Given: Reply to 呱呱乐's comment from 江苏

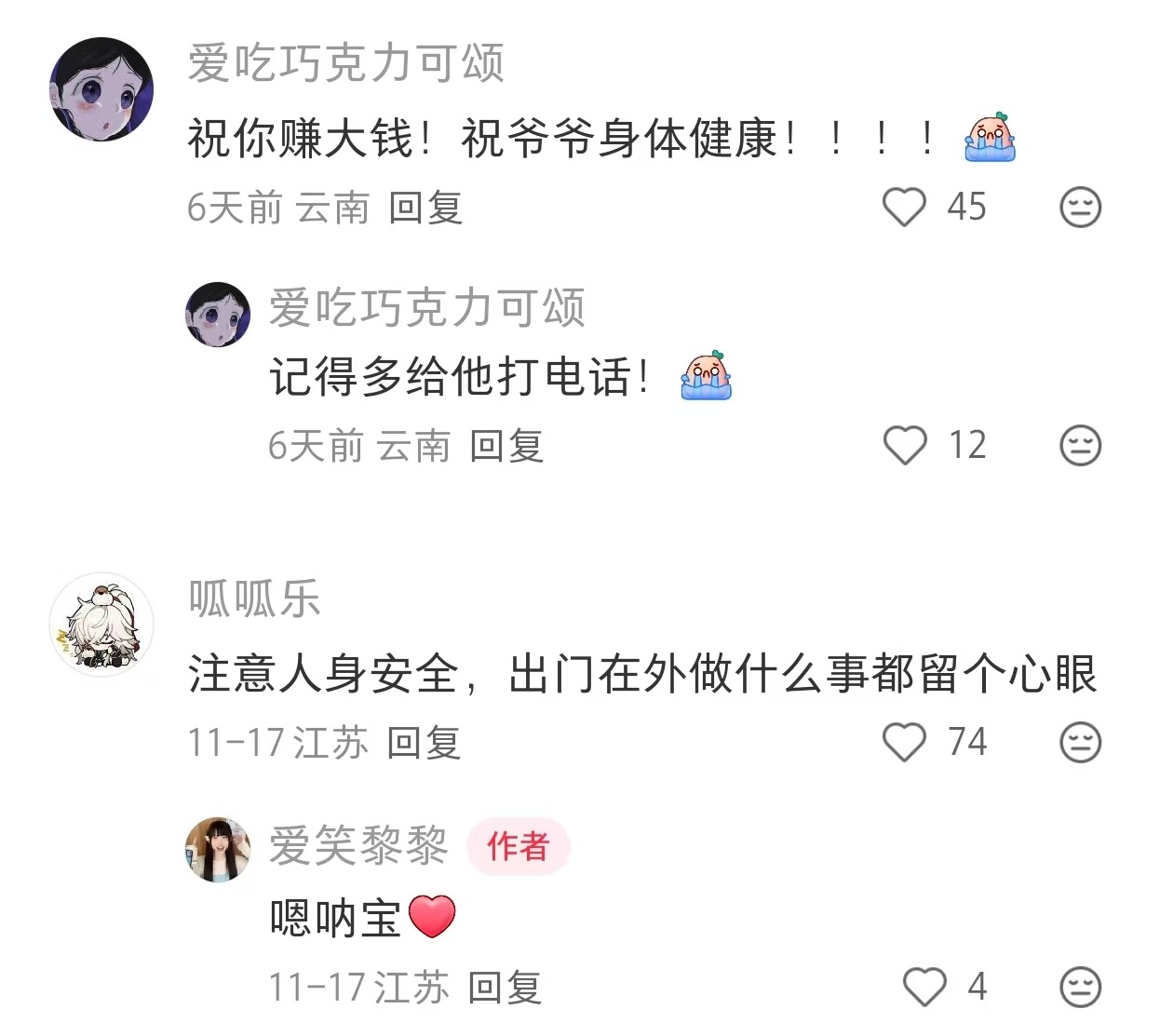Looking at the screenshot, I should coord(425,743).
